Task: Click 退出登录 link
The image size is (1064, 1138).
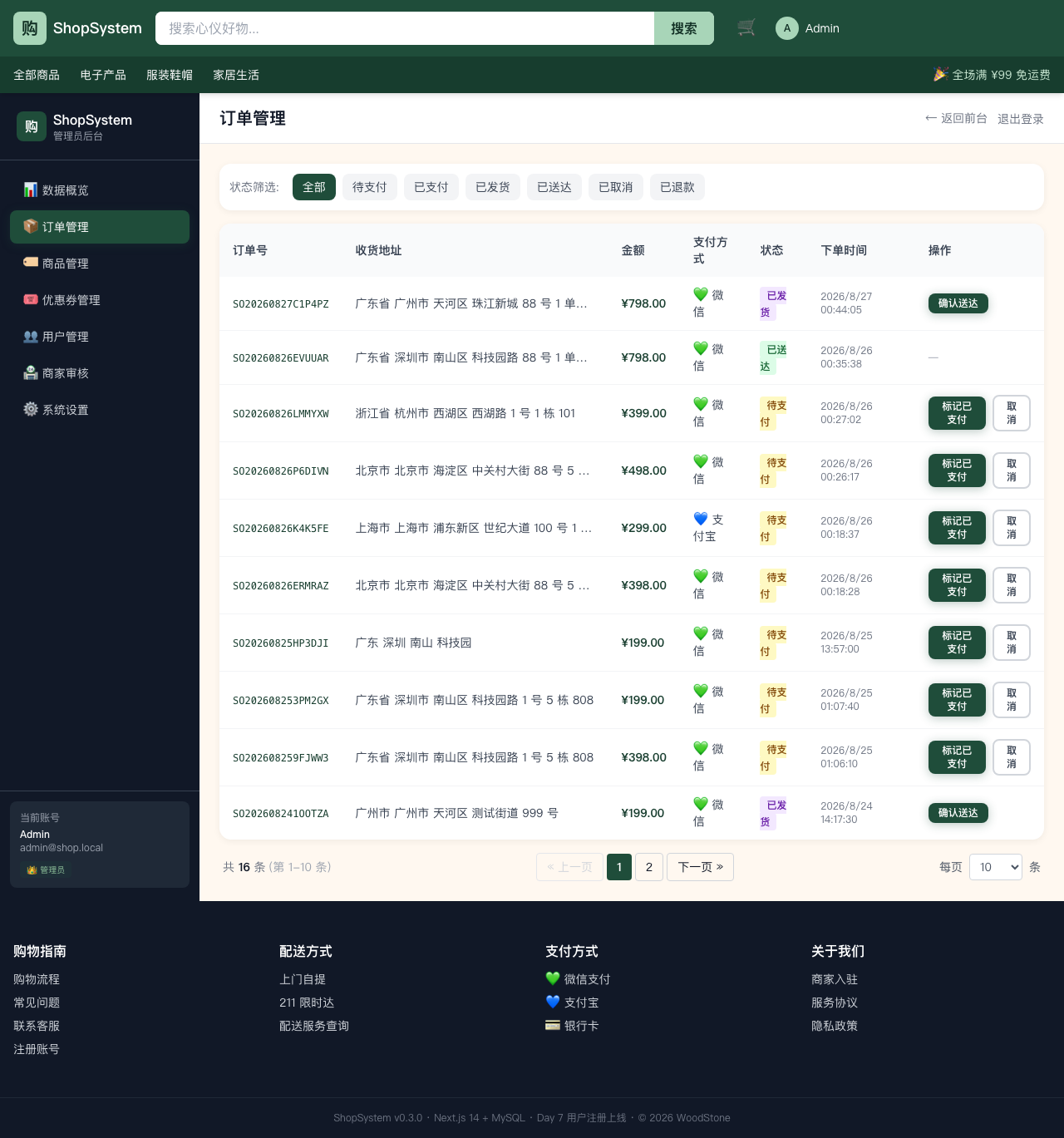Action: [1021, 119]
